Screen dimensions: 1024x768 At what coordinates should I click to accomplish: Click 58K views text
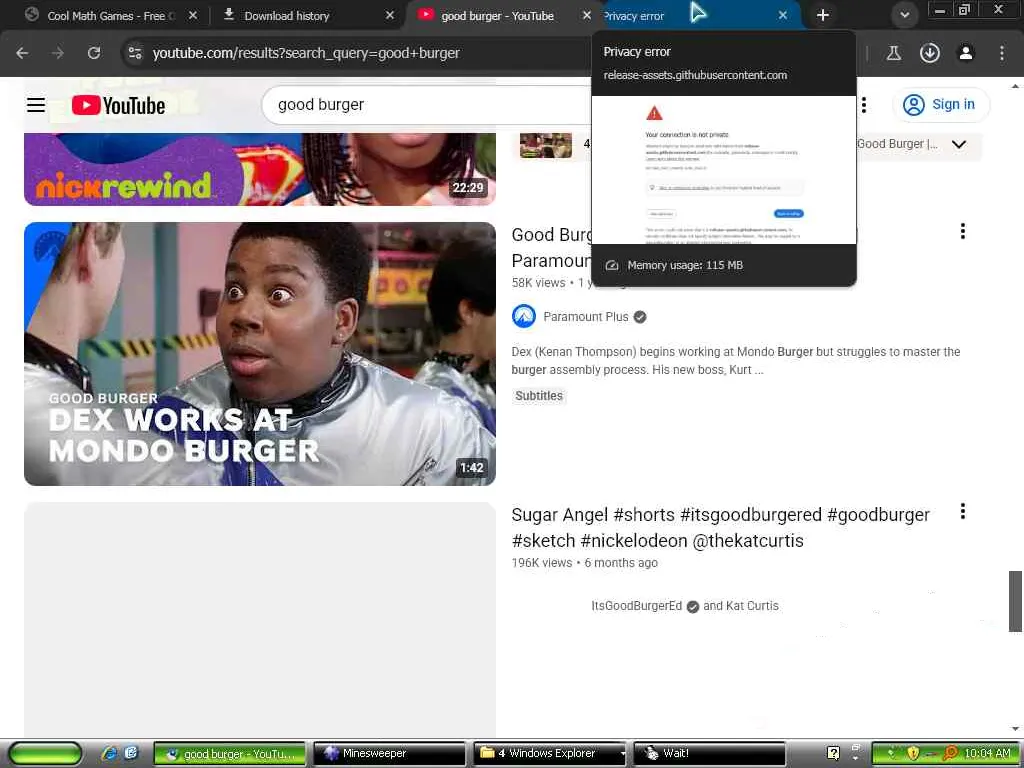tap(538, 283)
